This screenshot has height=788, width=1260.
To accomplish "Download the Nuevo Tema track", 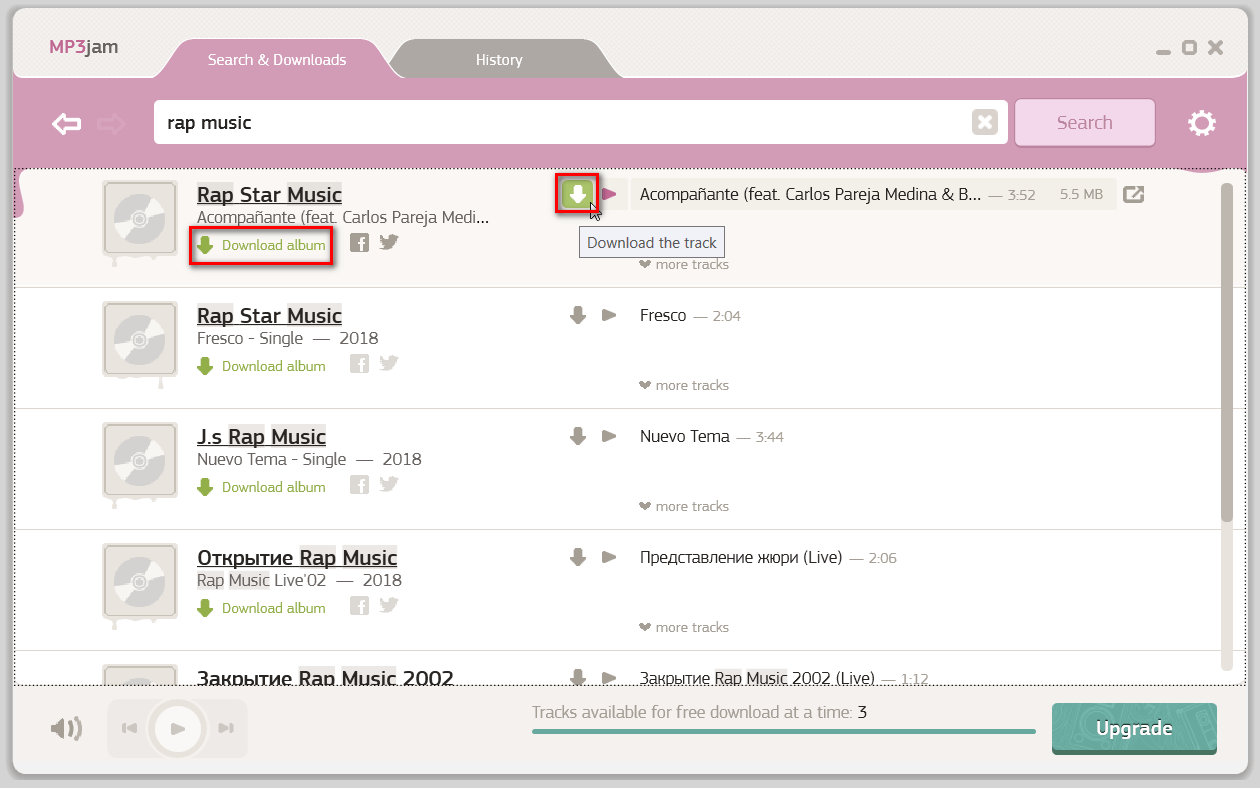I will click(x=577, y=437).
